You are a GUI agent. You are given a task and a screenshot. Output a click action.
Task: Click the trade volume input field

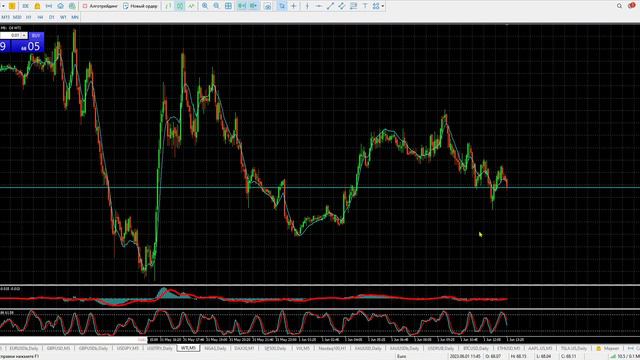(11, 36)
